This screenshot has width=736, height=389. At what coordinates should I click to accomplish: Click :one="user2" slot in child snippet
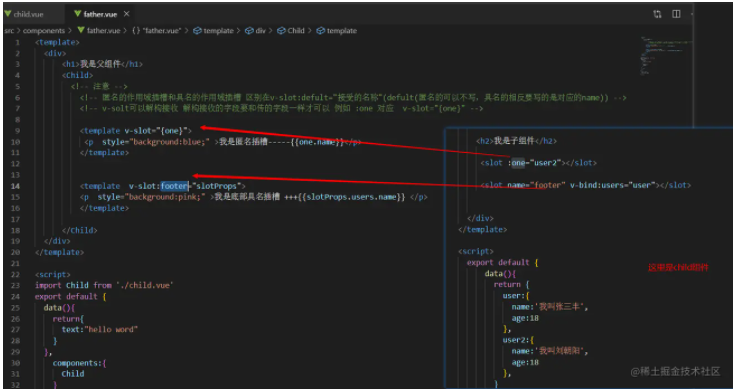(x=535, y=163)
